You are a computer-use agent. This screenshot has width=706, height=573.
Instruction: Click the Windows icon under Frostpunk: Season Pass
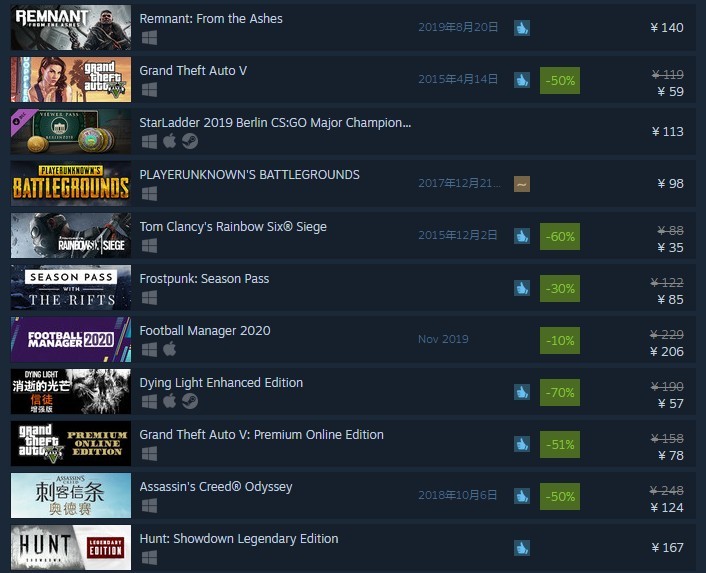coord(149,298)
